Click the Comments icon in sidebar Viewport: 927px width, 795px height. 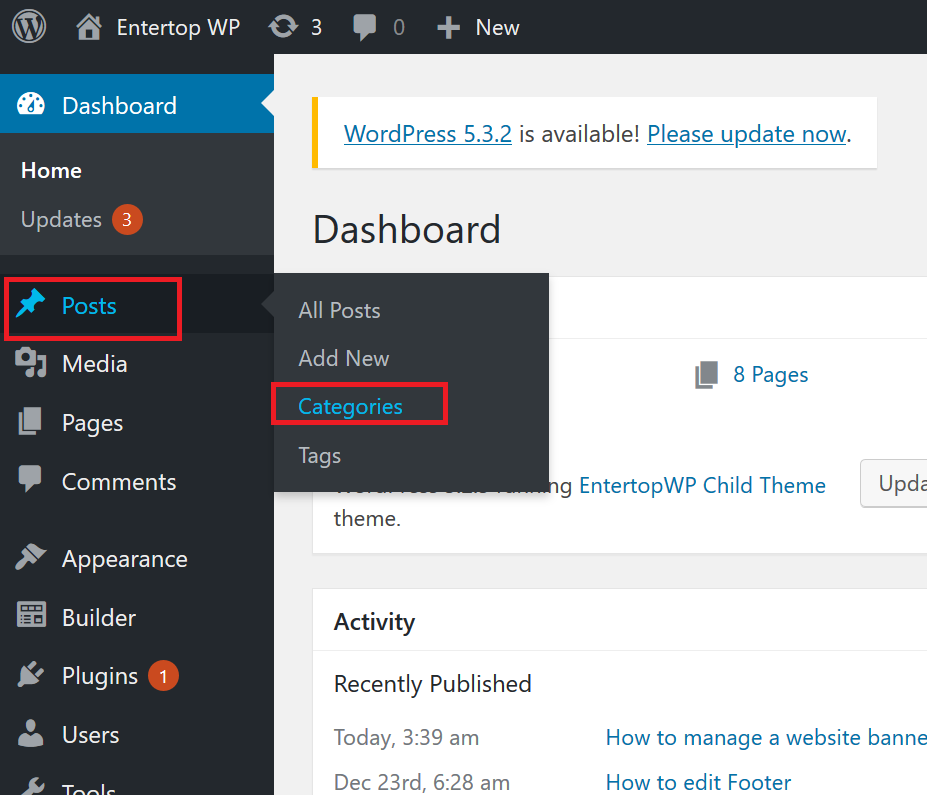click(30, 479)
